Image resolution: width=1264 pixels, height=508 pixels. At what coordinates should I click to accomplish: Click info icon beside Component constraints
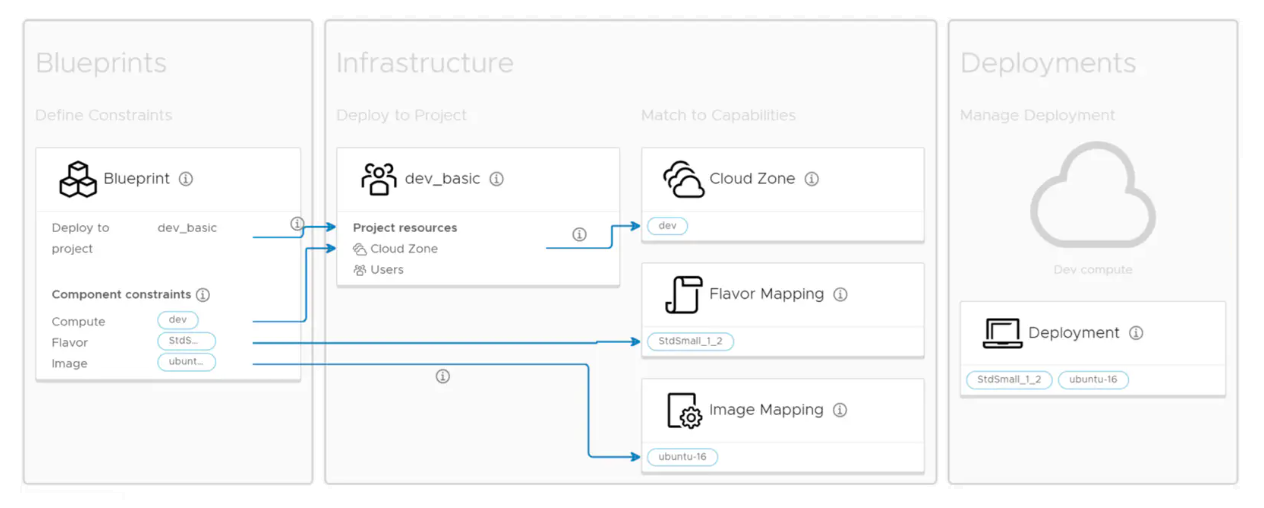[203, 295]
